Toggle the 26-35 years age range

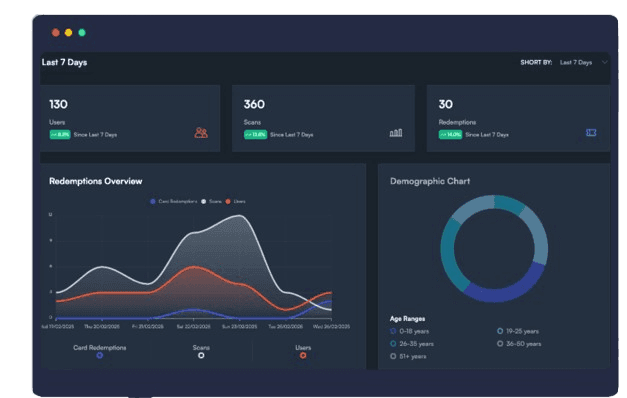tap(411, 344)
